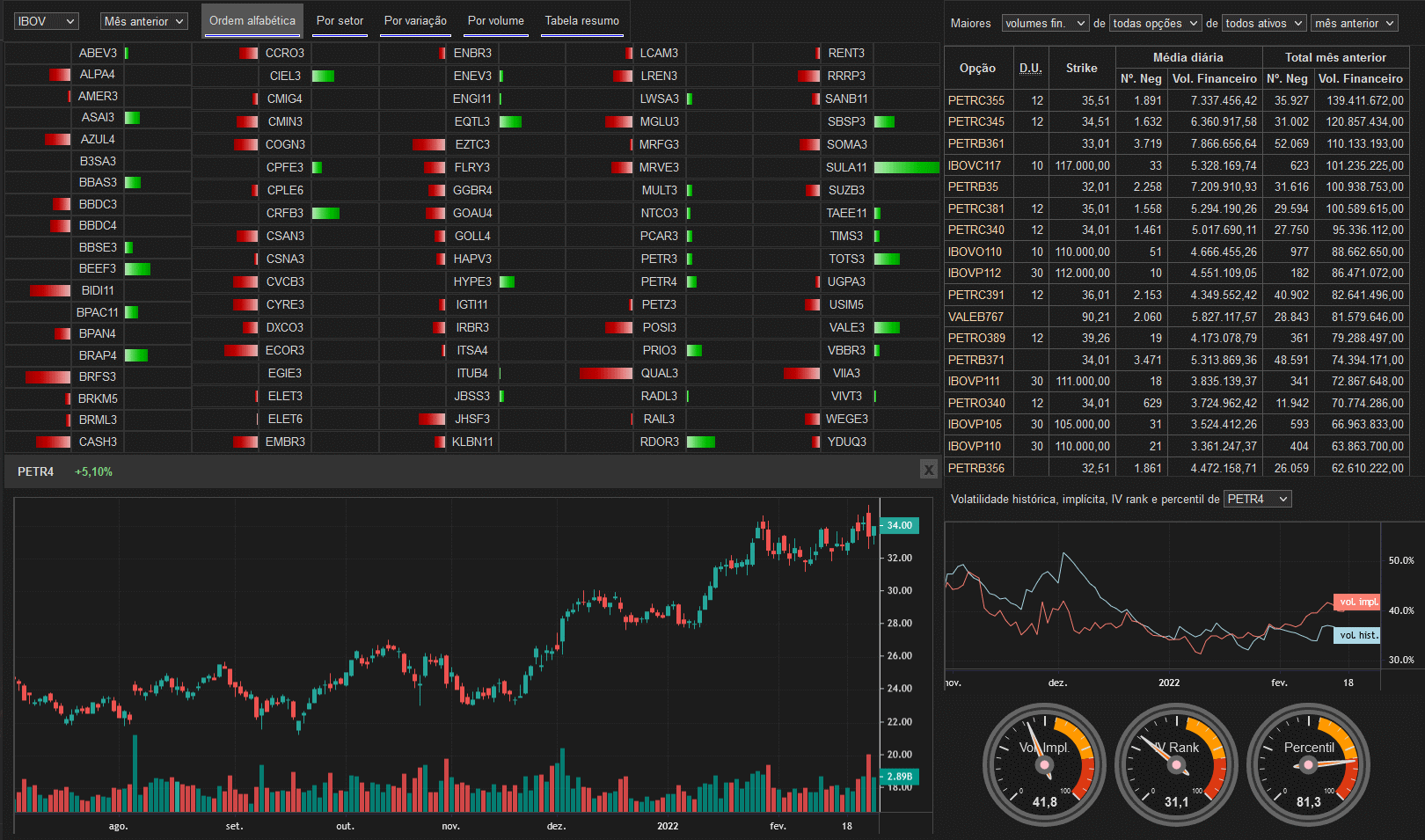The width and height of the screenshot is (1425, 840).
Task: Click the Percentil gauge
Action: pyautogui.click(x=1308, y=764)
